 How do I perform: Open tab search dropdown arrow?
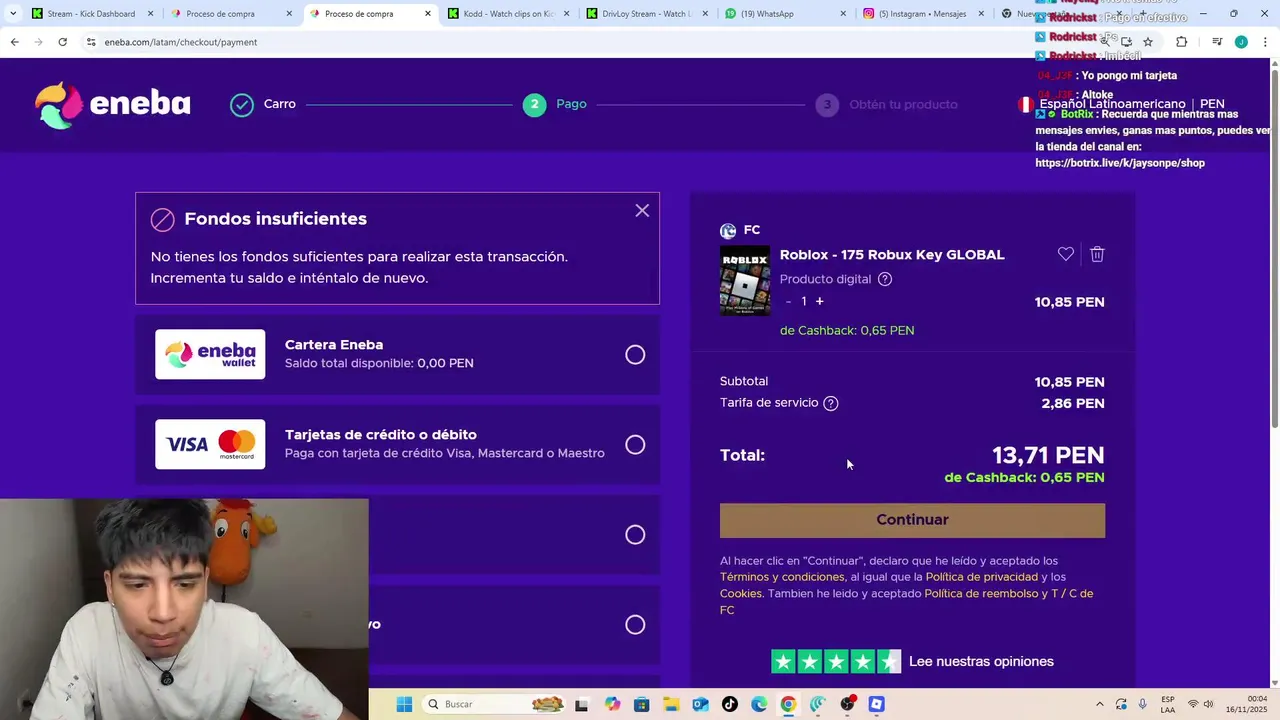(x=12, y=14)
